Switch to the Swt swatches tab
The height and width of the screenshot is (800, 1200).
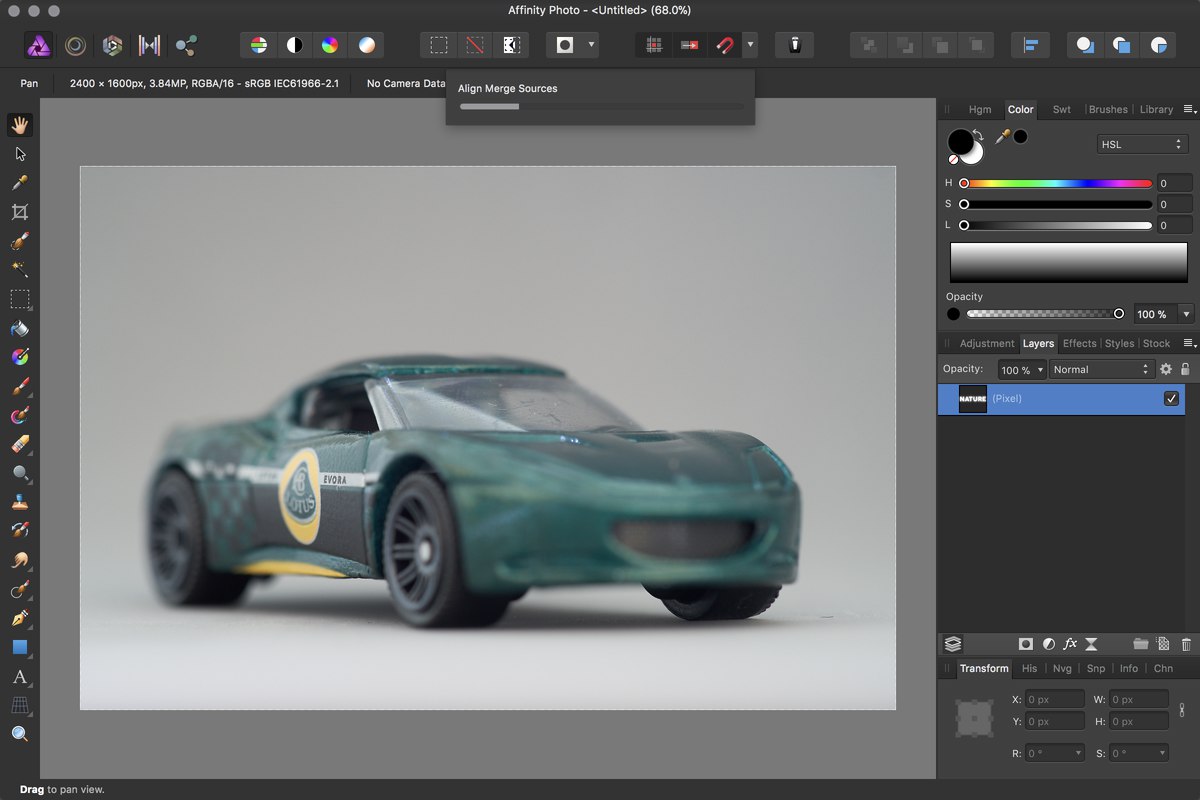point(1062,110)
